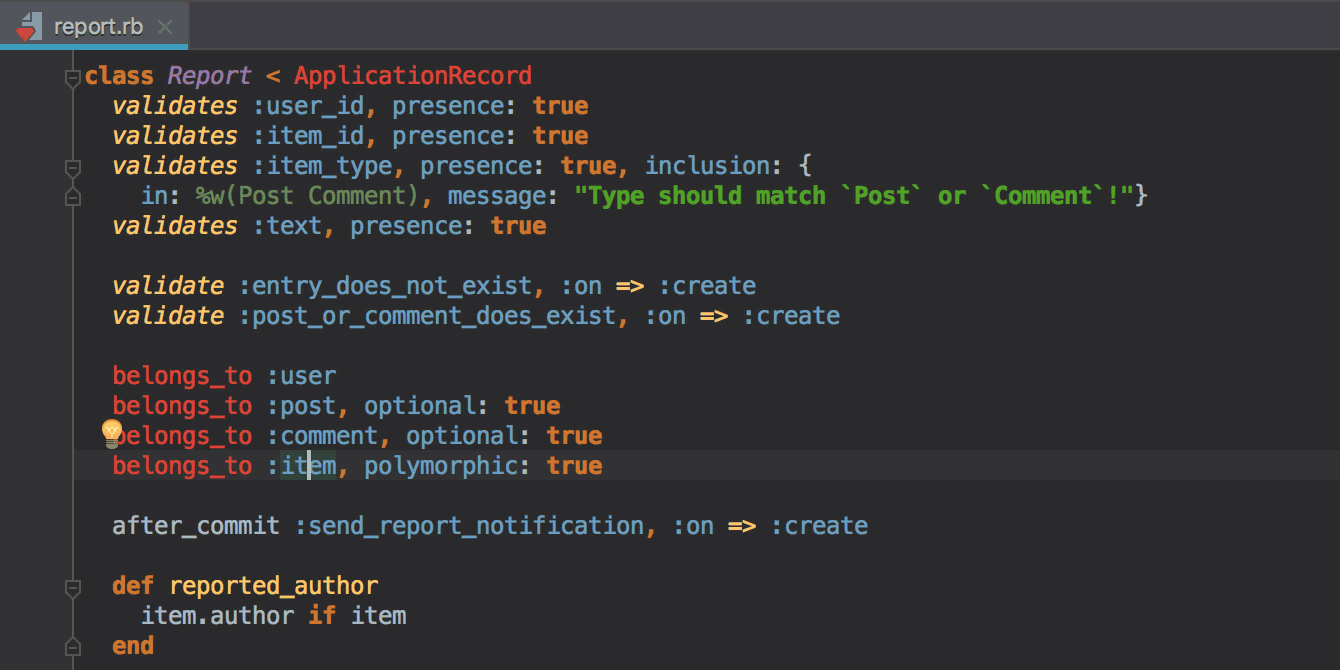
Task: Click the :post symbol after belongs_to
Action: [301, 406]
